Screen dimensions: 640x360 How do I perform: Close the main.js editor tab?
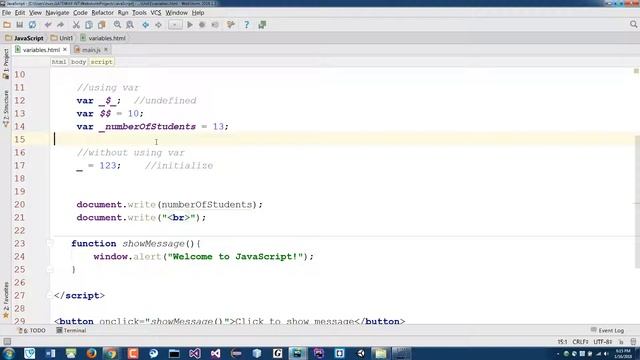pyautogui.click(x=106, y=49)
